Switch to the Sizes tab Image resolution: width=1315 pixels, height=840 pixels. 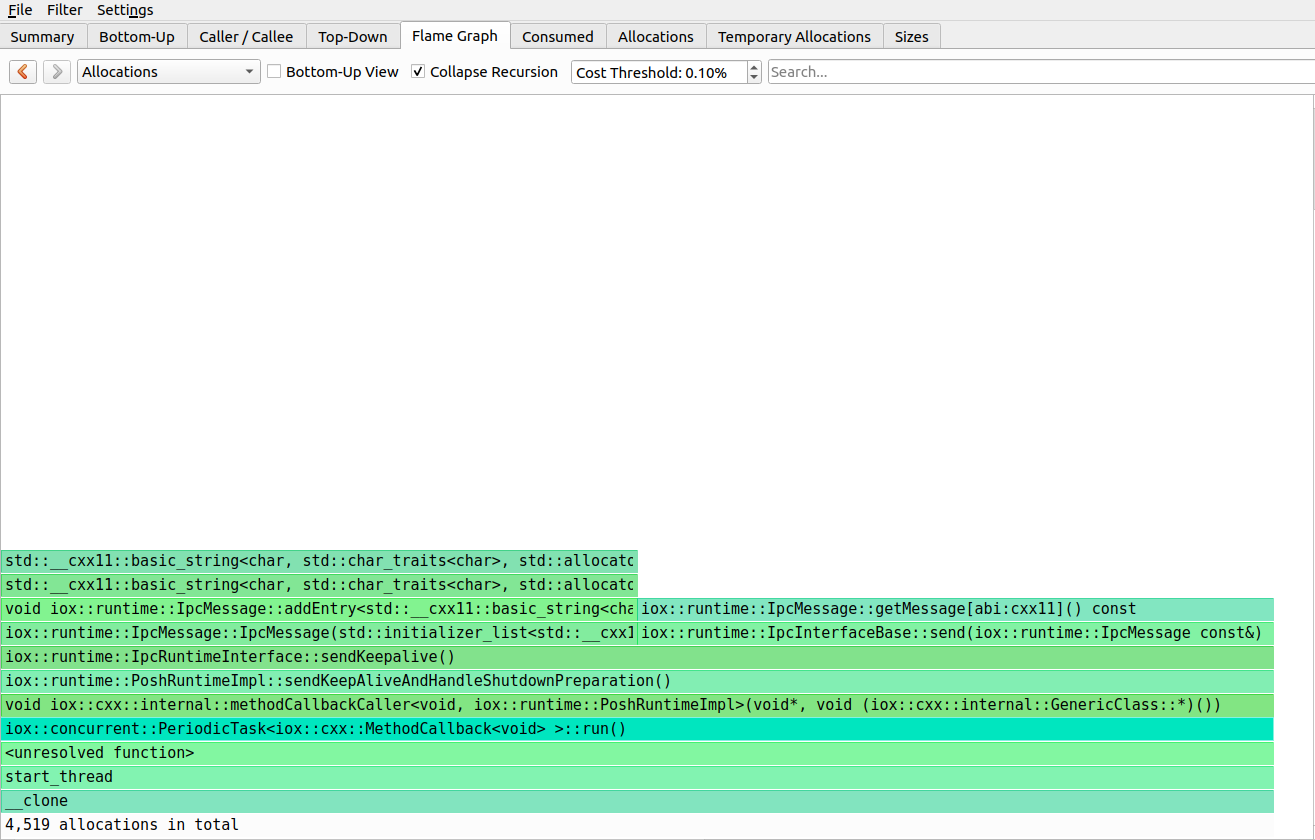(911, 36)
